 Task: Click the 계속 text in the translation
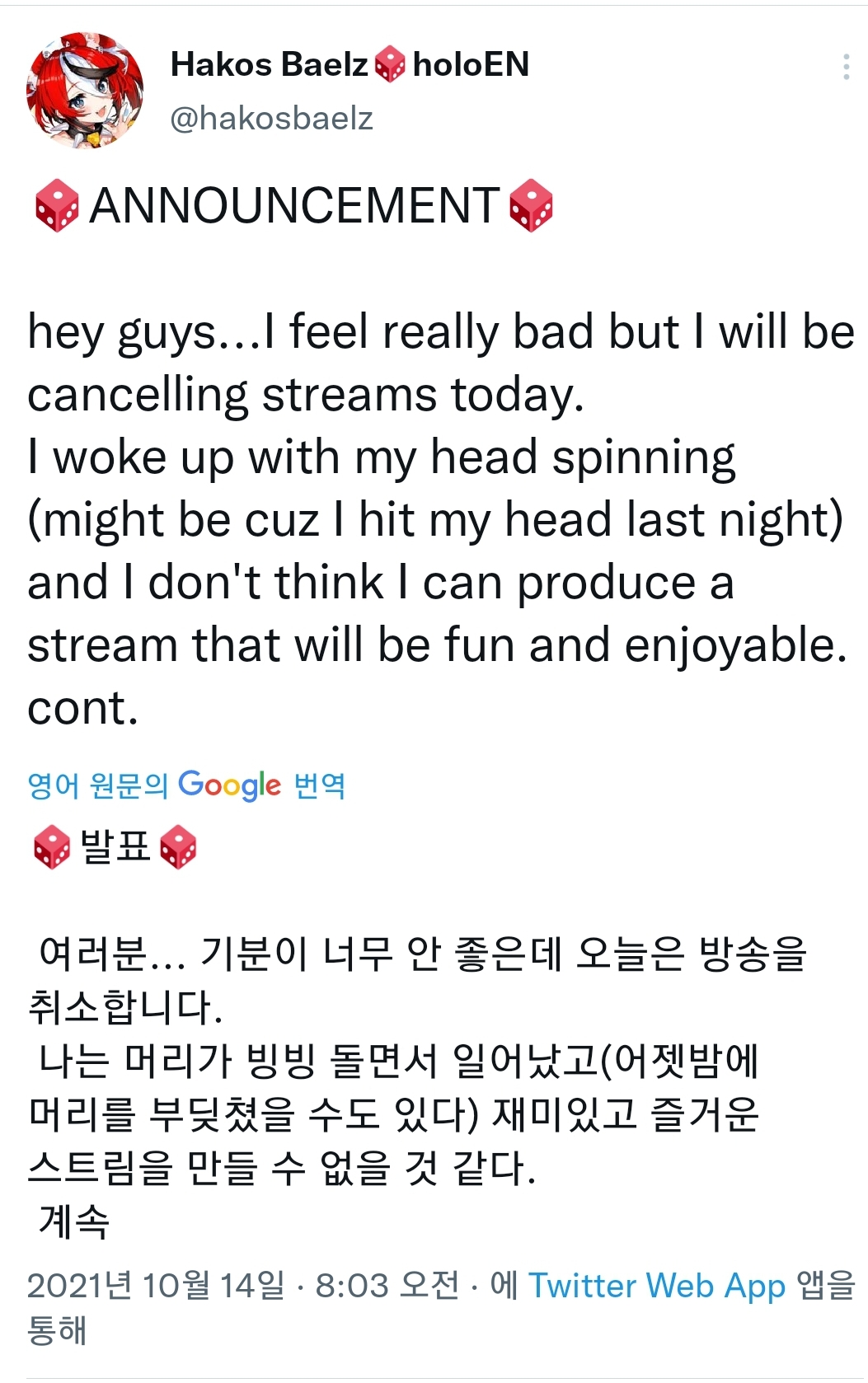pos(74,1221)
